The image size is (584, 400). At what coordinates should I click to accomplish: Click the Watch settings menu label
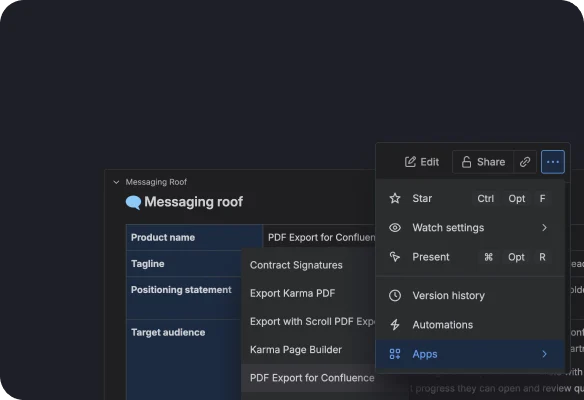coord(448,228)
